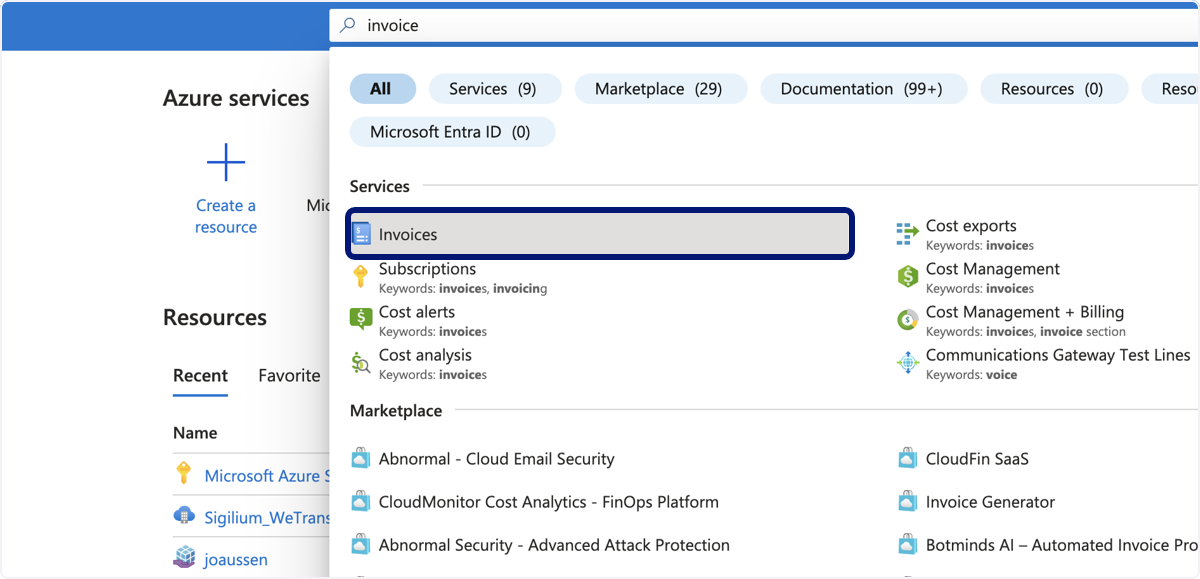Click the Invoice Generator marketplace icon
This screenshot has height=579, width=1200.
click(907, 502)
